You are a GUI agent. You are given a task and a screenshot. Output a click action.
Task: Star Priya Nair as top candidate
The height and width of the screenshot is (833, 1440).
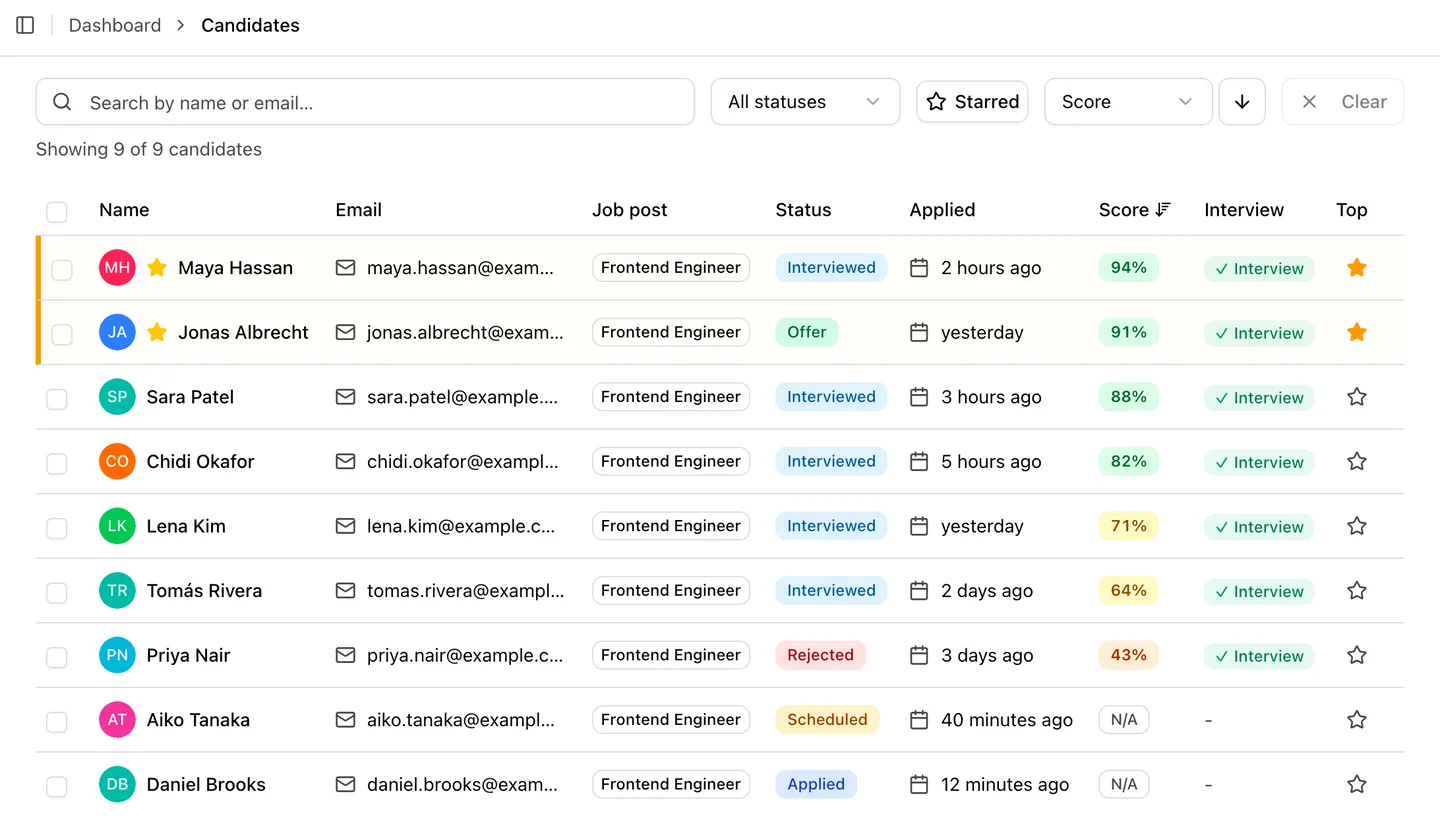[1356, 655]
